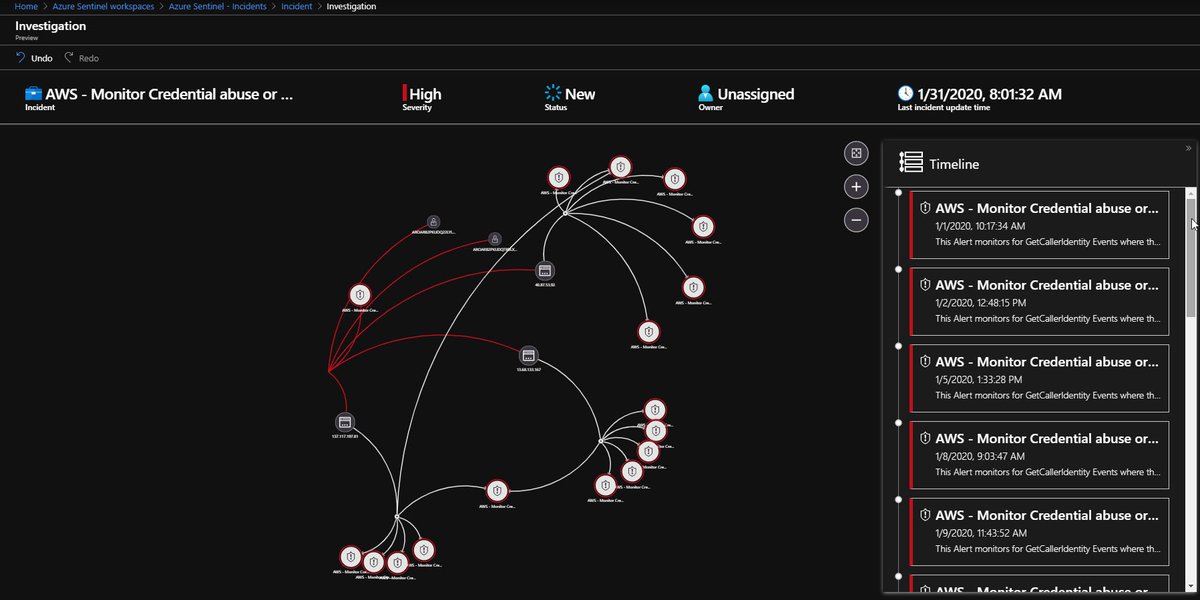This screenshot has height=600, width=1200.
Task: Click shield icon on 1/1/2020 alert card
Action: point(925,208)
